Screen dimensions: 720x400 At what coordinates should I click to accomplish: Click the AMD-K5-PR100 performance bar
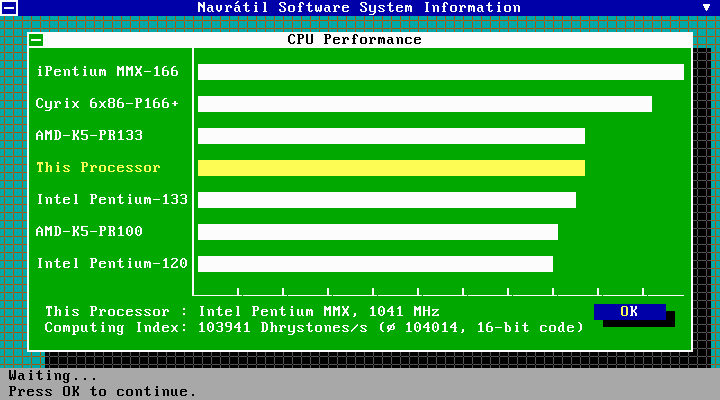pos(378,232)
